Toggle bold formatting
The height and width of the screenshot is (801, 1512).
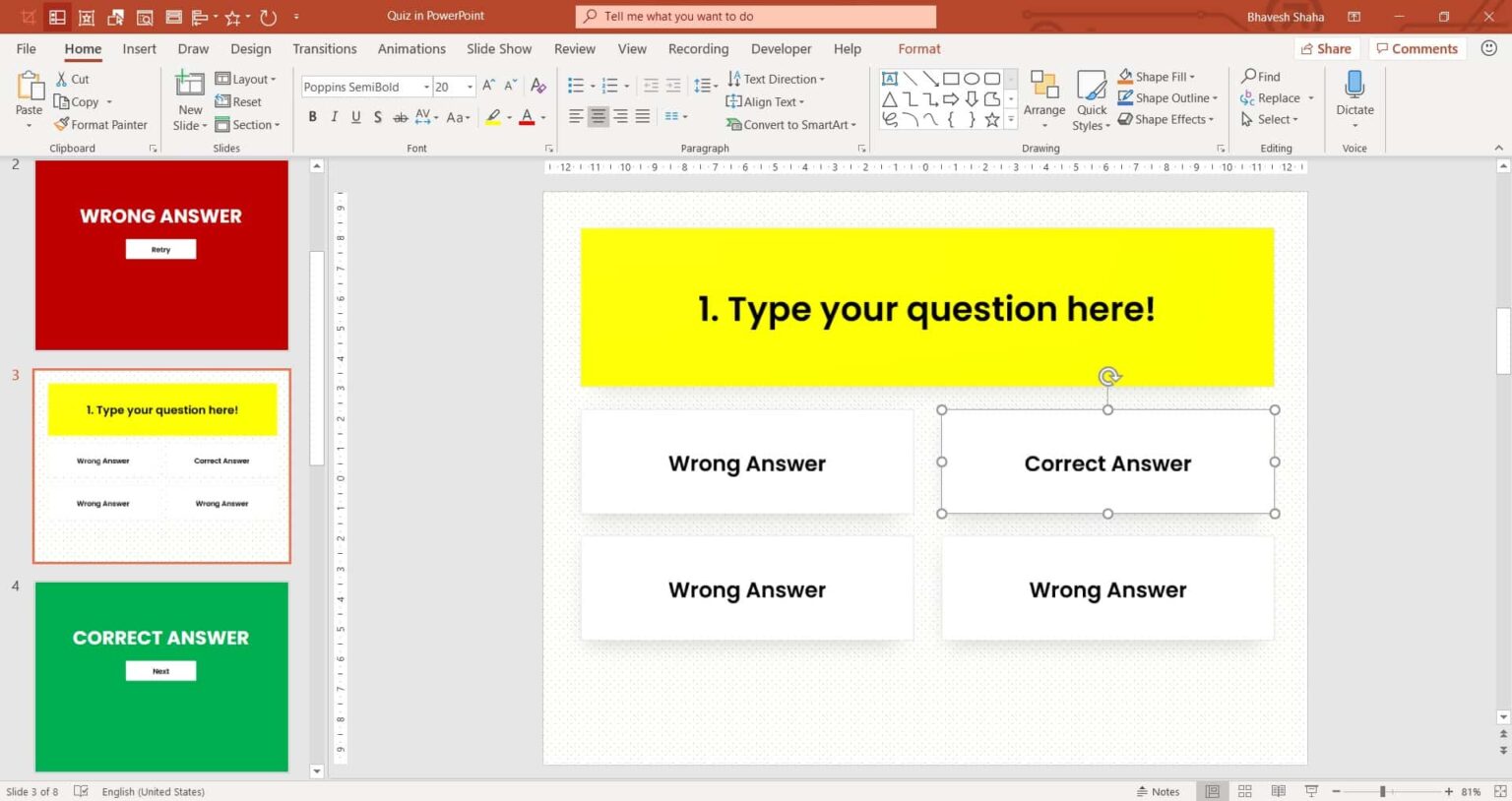(312, 116)
